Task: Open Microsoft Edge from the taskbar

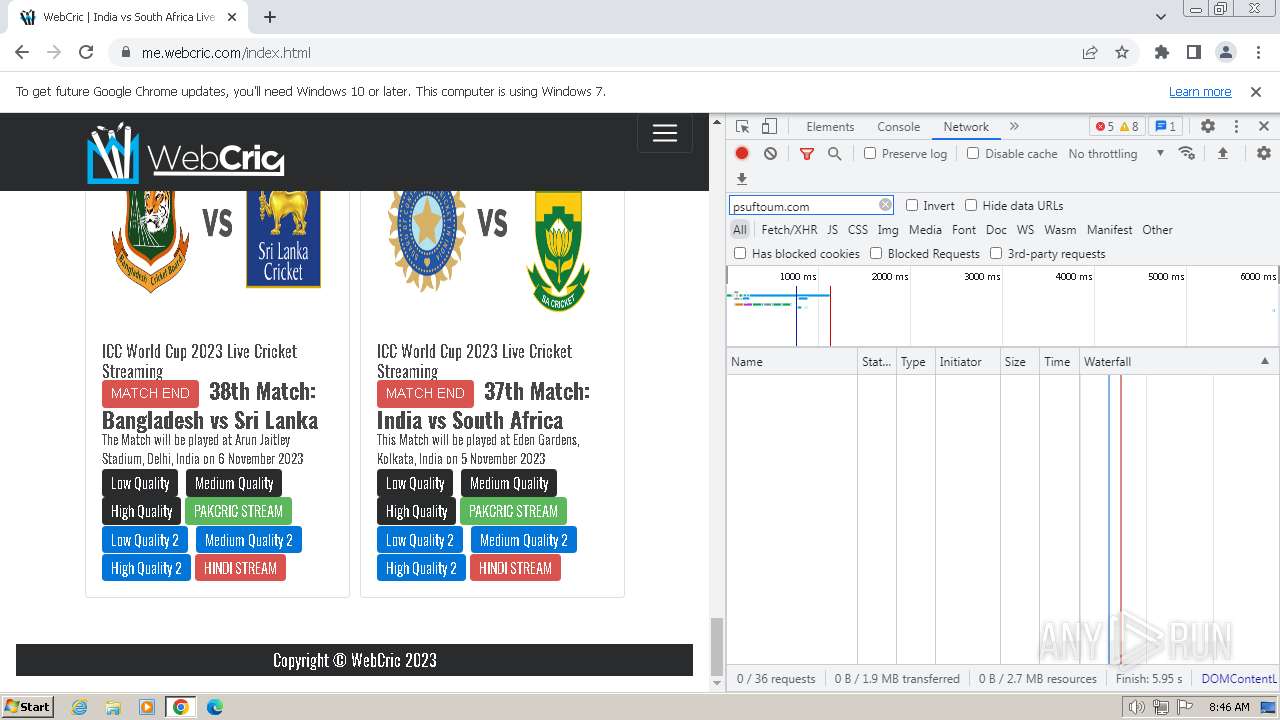Action: (x=215, y=707)
